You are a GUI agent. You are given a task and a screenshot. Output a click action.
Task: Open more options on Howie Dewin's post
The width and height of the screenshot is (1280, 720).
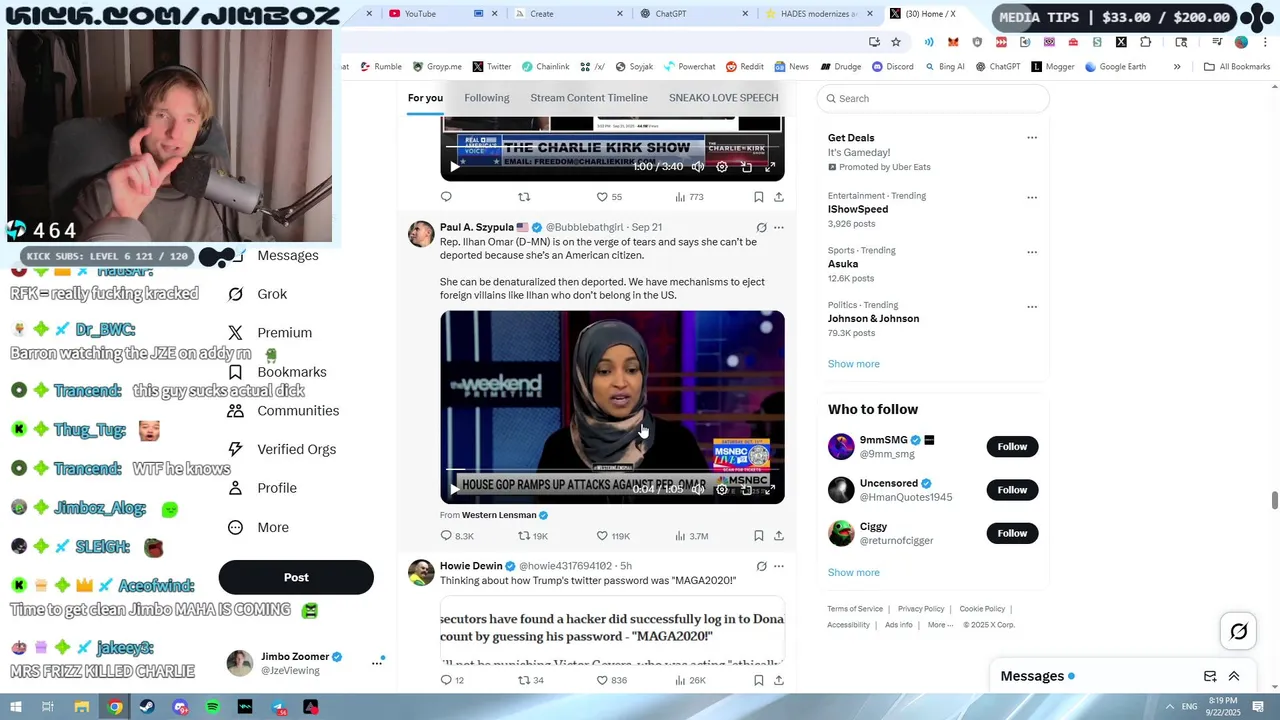tap(779, 566)
